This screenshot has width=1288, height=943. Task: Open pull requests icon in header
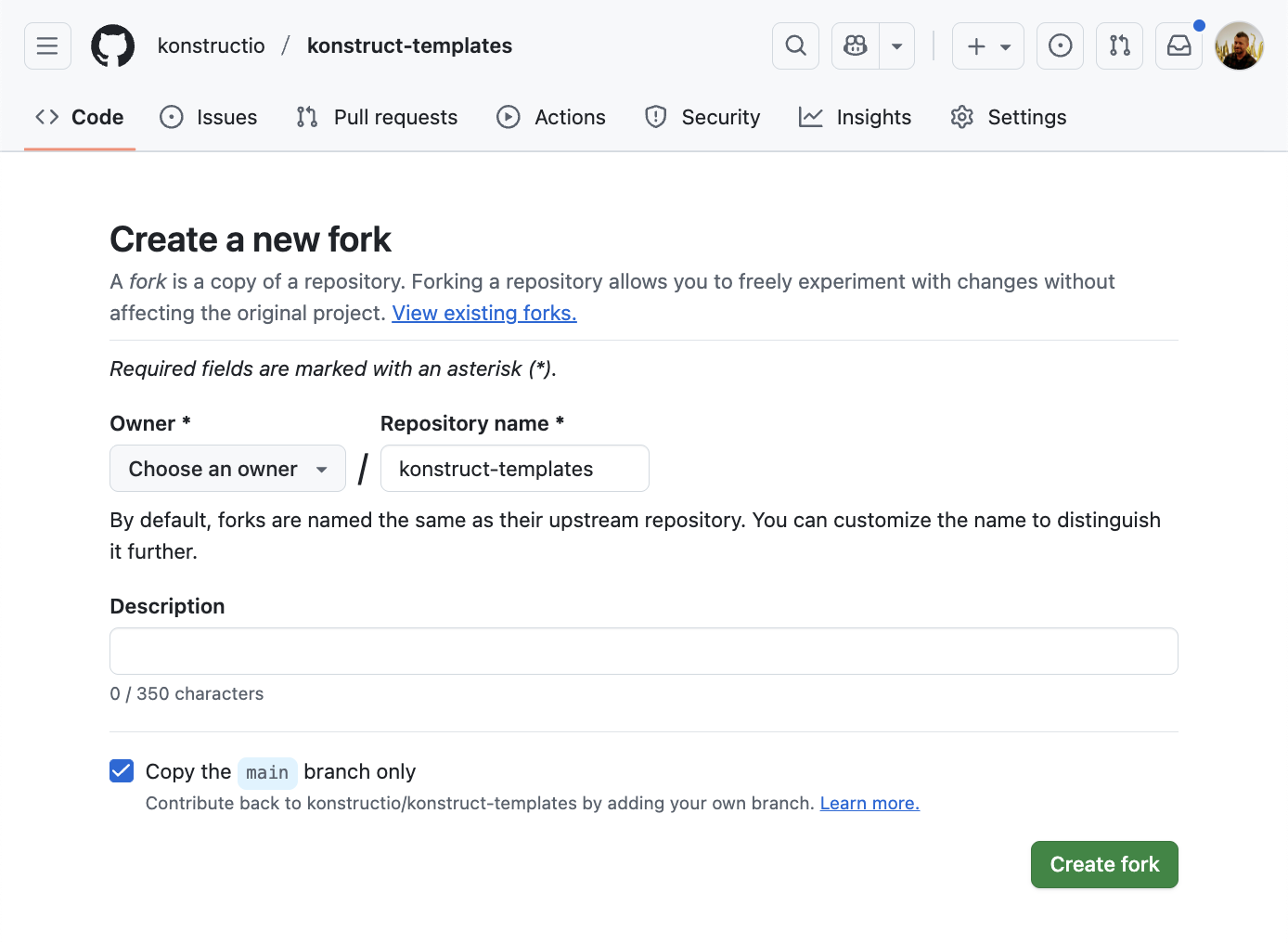(1119, 45)
